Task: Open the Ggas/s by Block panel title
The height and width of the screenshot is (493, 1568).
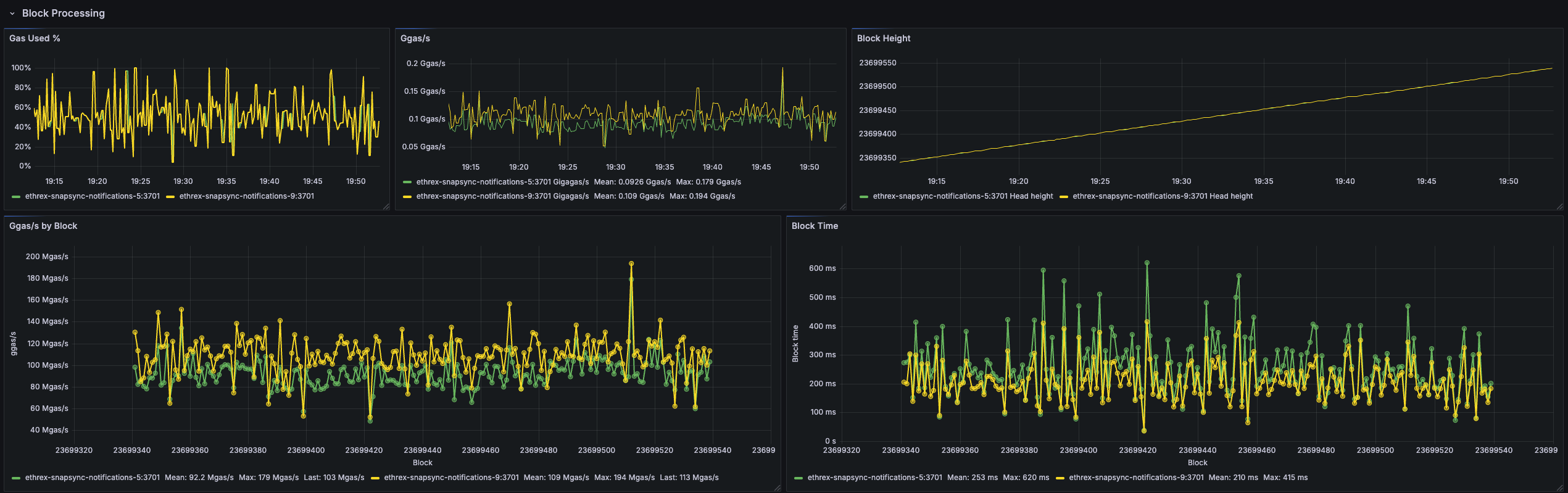Action: pyautogui.click(x=43, y=226)
